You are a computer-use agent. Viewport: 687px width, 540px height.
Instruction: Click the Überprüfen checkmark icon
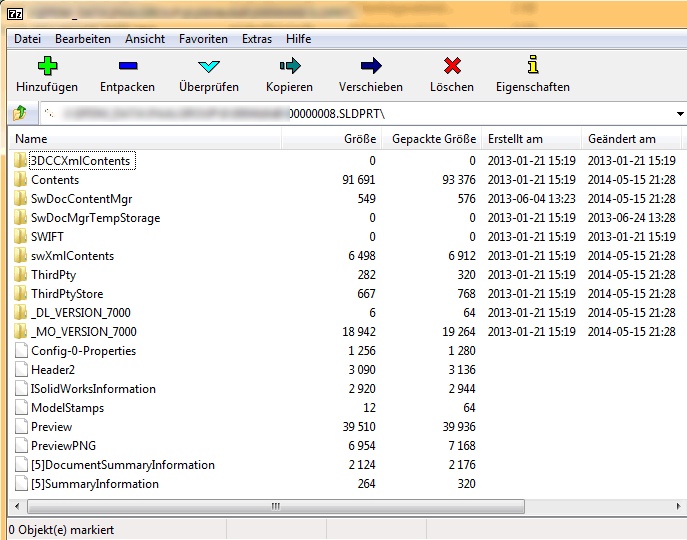[x=209, y=66]
